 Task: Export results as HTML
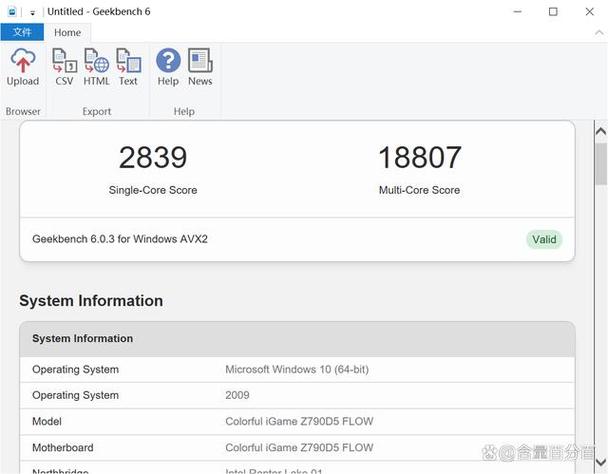pos(97,67)
